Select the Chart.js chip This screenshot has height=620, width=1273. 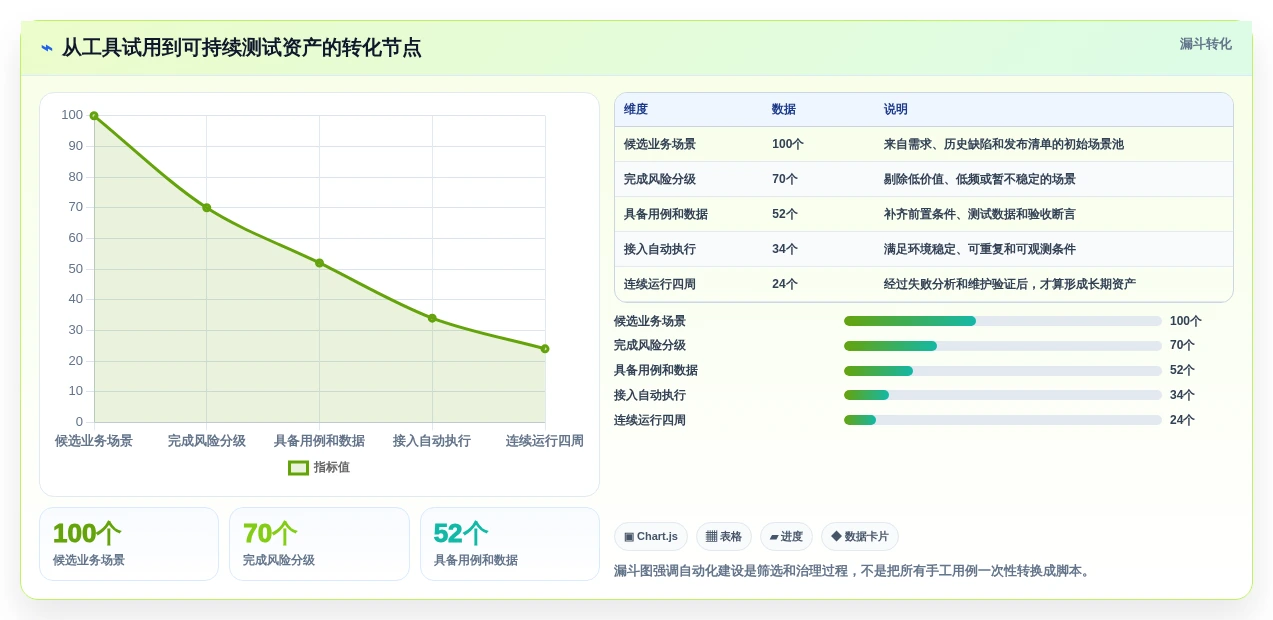(x=651, y=536)
